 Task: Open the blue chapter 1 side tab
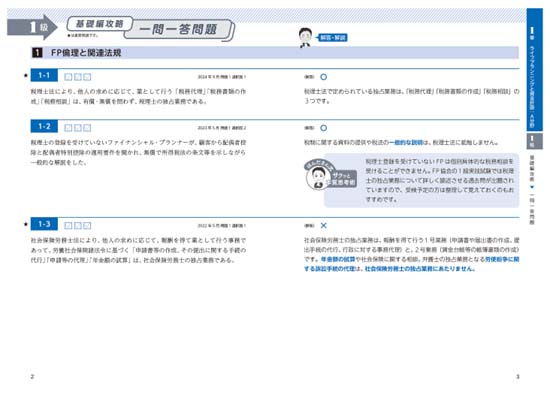point(534,69)
